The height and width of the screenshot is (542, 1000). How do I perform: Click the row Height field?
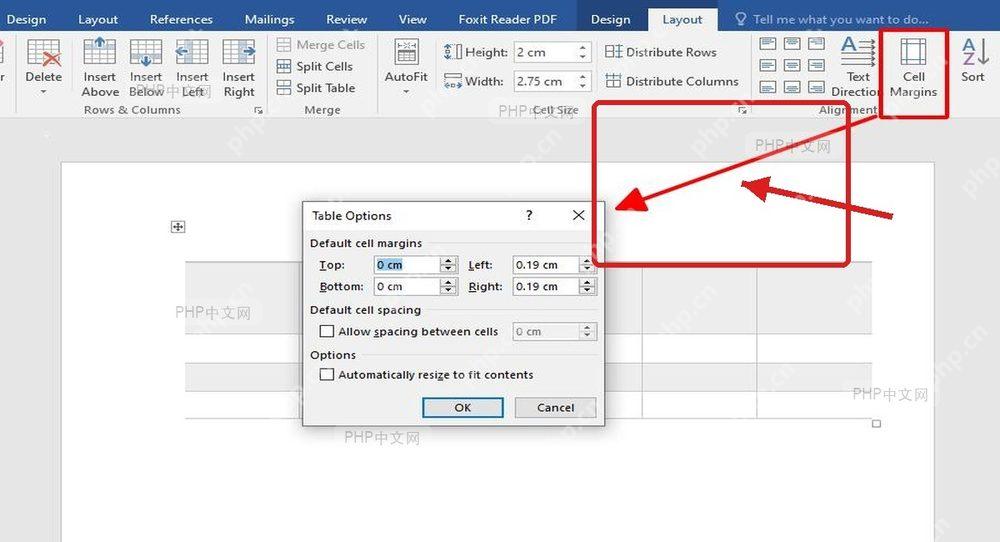545,52
